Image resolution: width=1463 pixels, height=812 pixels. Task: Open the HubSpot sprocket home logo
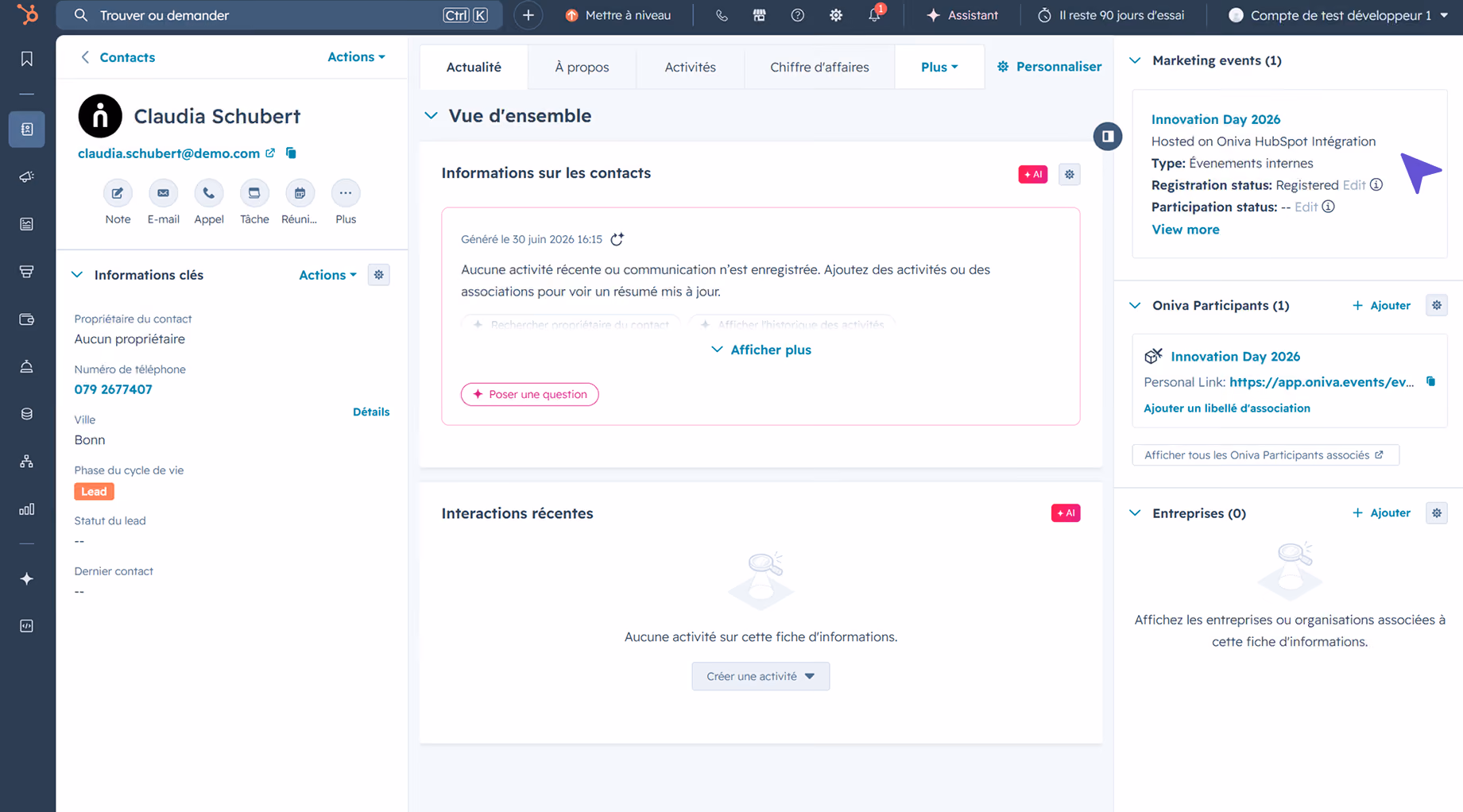(28, 14)
